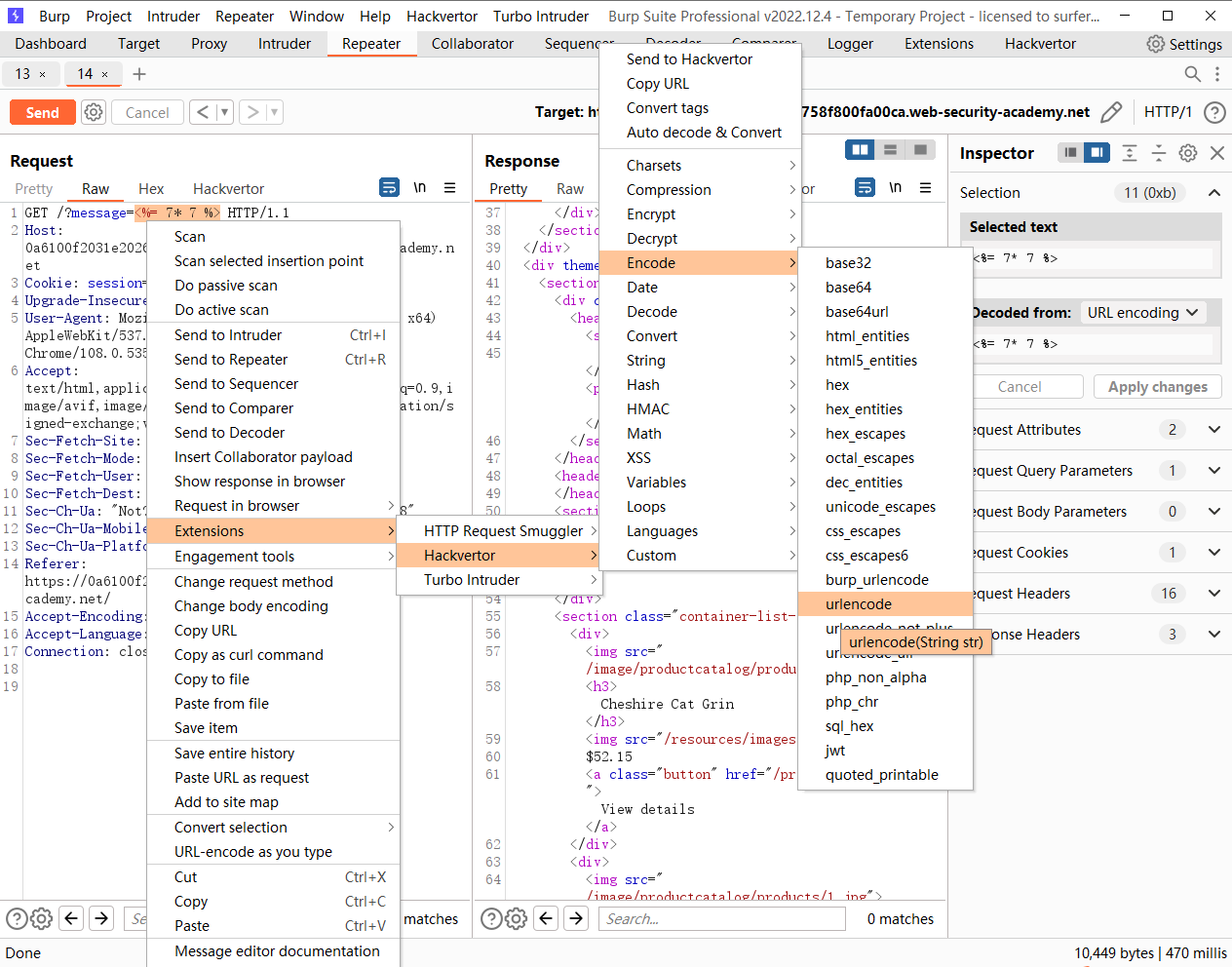Switch to combined tabbed layout view
This screenshot has width=1232, height=967.
coord(920,149)
